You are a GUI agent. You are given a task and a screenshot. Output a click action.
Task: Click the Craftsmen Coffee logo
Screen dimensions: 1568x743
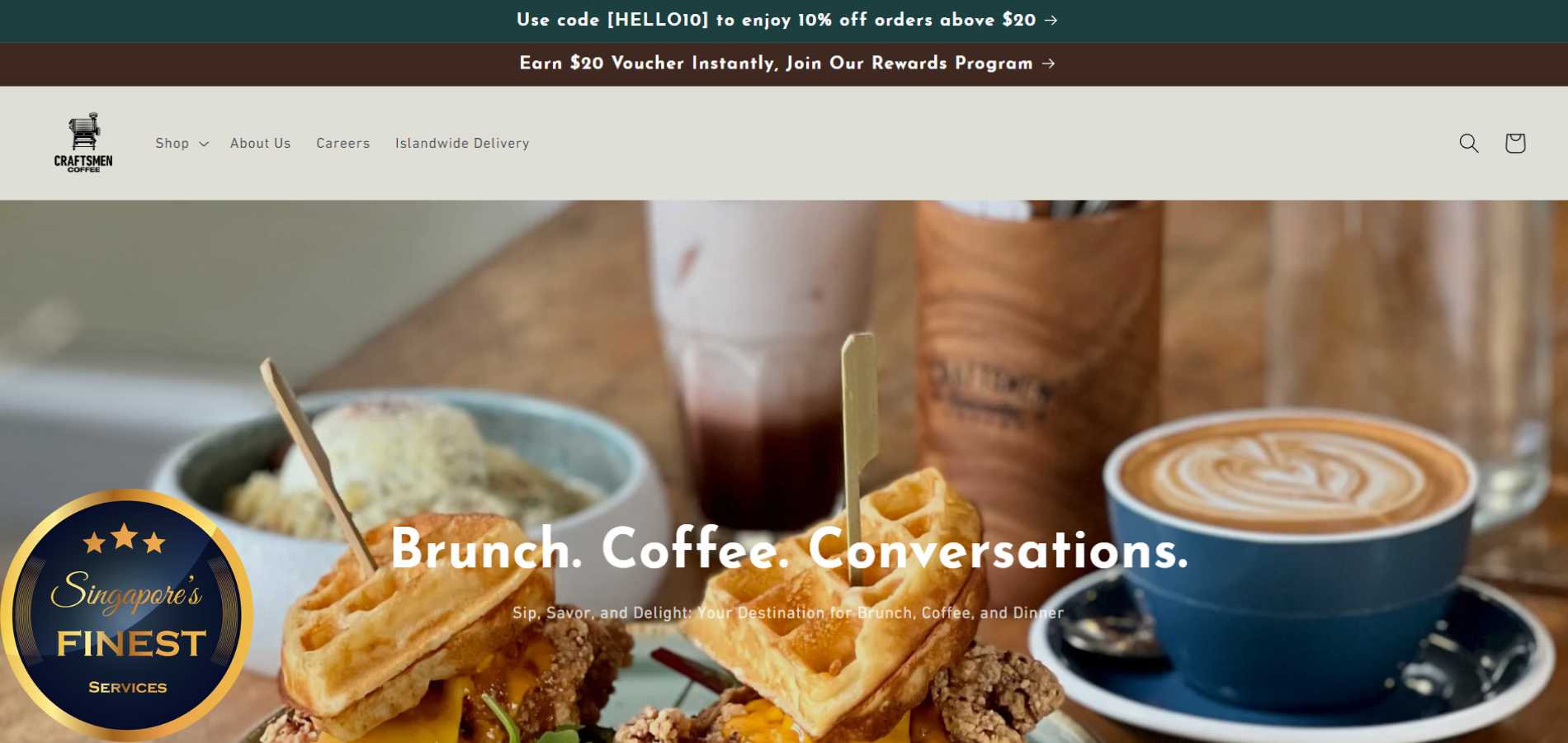pos(83,143)
